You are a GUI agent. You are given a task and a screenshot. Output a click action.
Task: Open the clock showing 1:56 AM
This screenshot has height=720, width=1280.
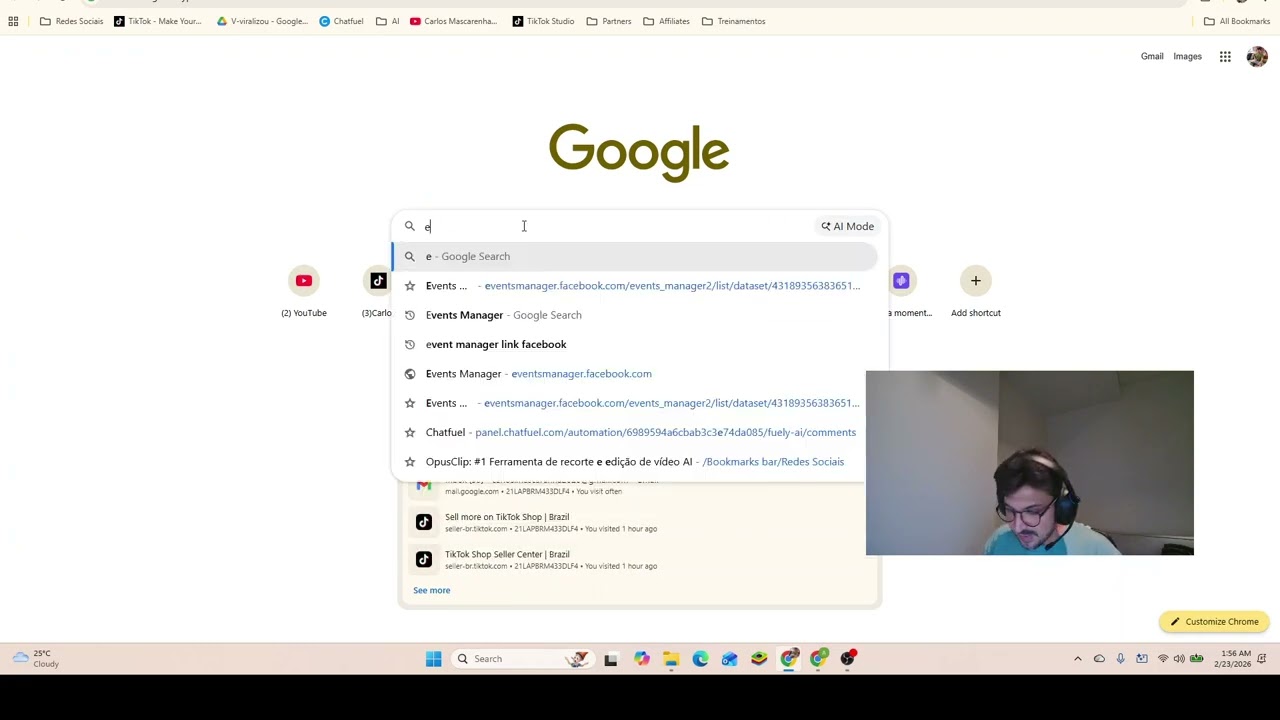(x=1235, y=659)
